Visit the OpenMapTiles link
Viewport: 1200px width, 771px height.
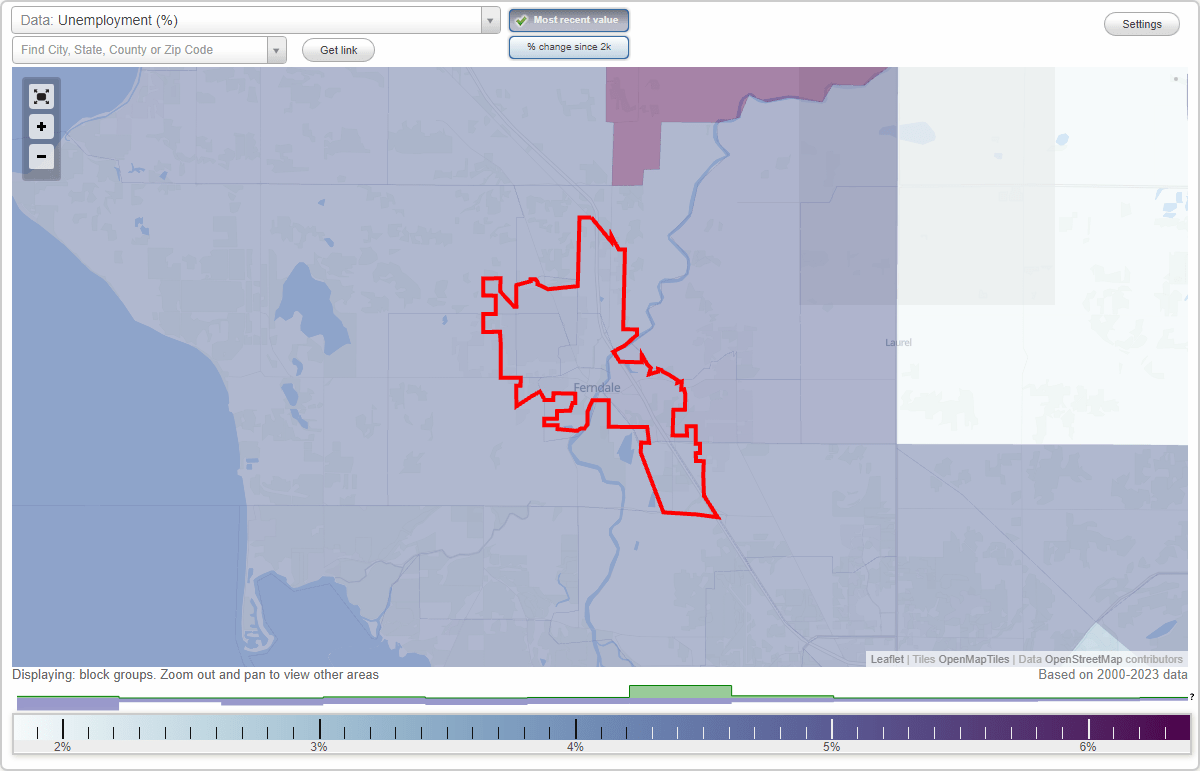(975, 659)
